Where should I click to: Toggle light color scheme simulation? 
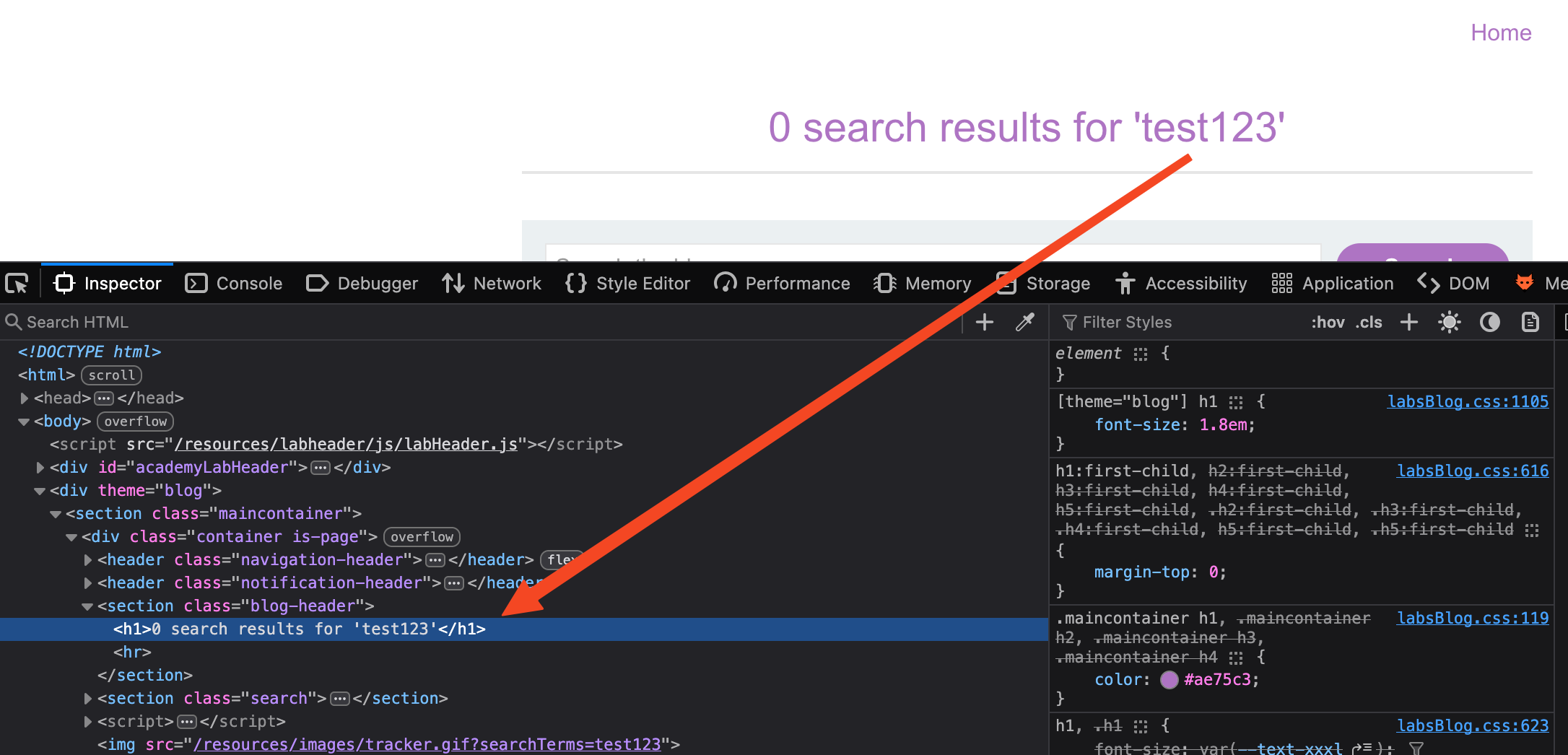pyautogui.click(x=1449, y=322)
